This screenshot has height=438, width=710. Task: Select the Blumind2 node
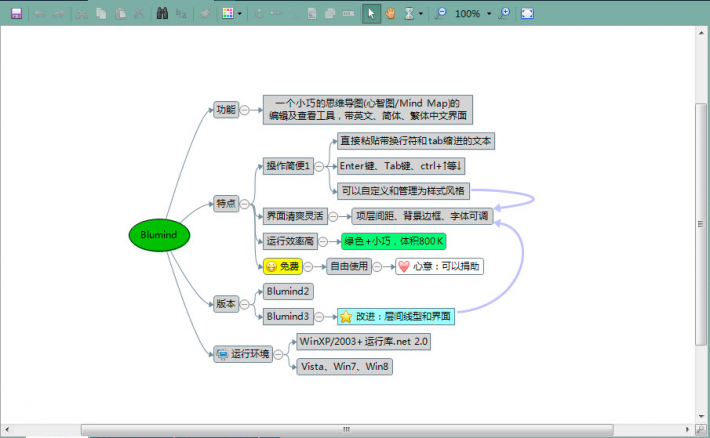coord(288,291)
